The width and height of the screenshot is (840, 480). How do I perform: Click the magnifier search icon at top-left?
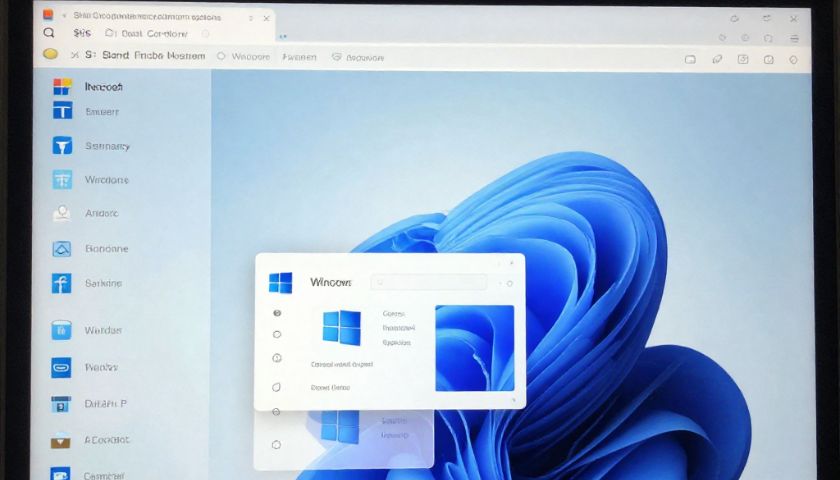click(49, 33)
